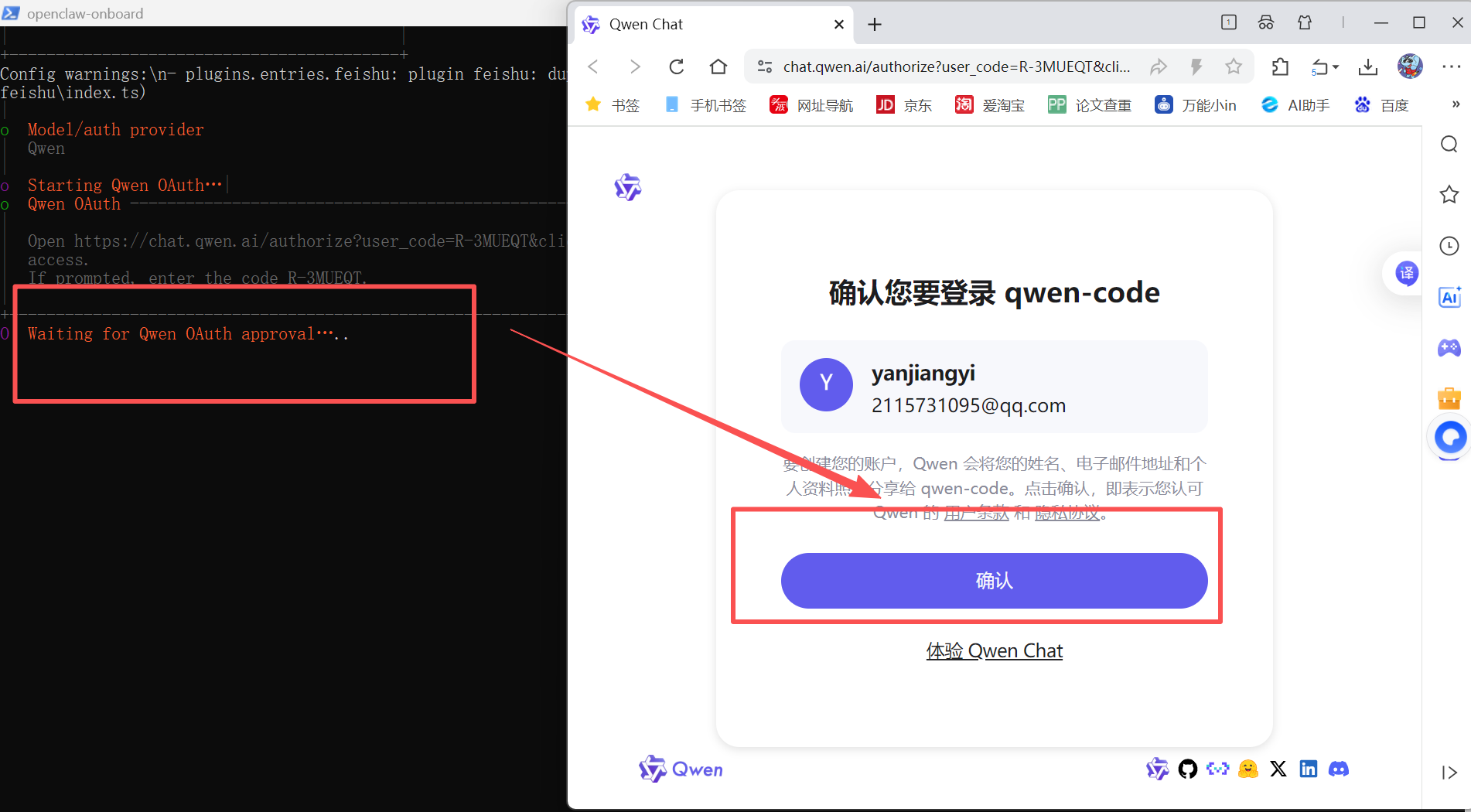Viewport: 1471px width, 812px height.
Task: Open a new browser tab
Action: 875,25
